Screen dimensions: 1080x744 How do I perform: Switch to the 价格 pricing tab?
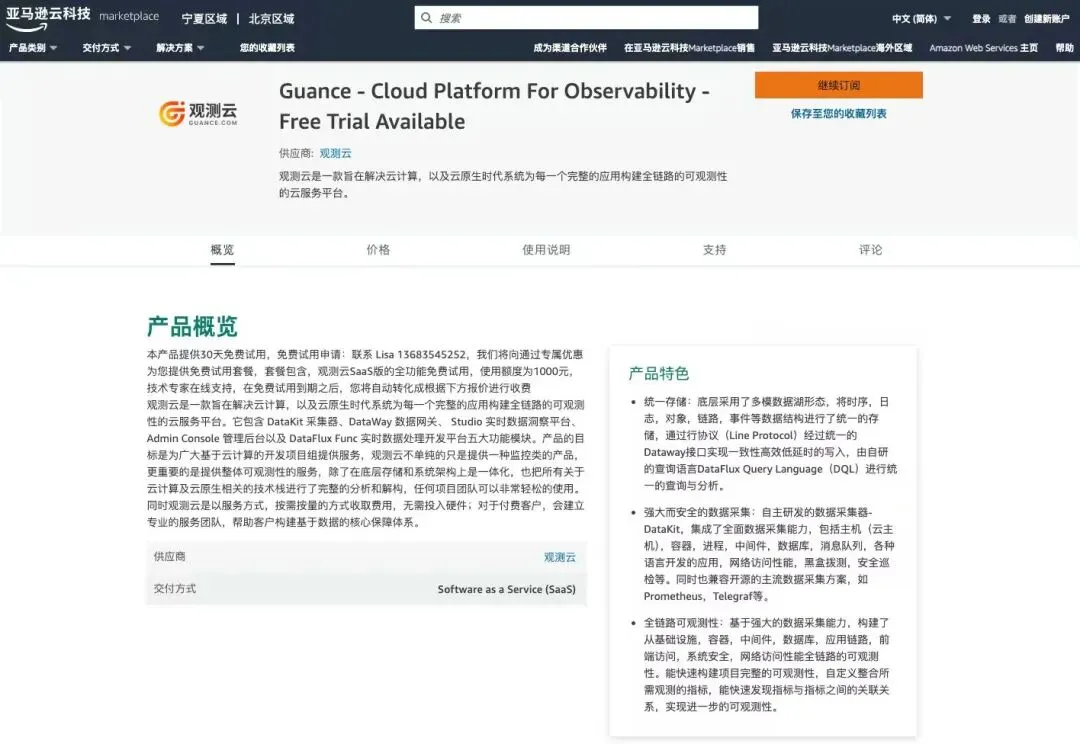[379, 251]
